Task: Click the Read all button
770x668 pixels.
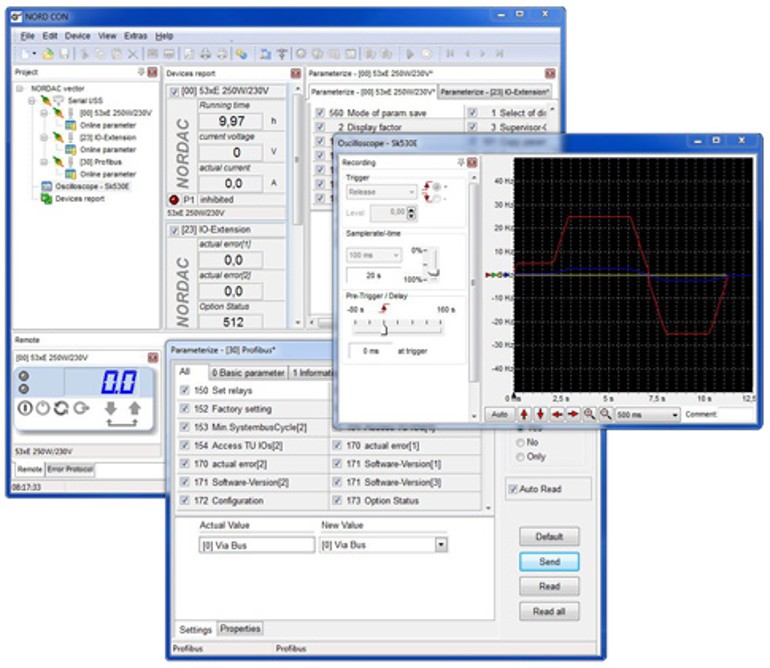Action: (x=549, y=612)
